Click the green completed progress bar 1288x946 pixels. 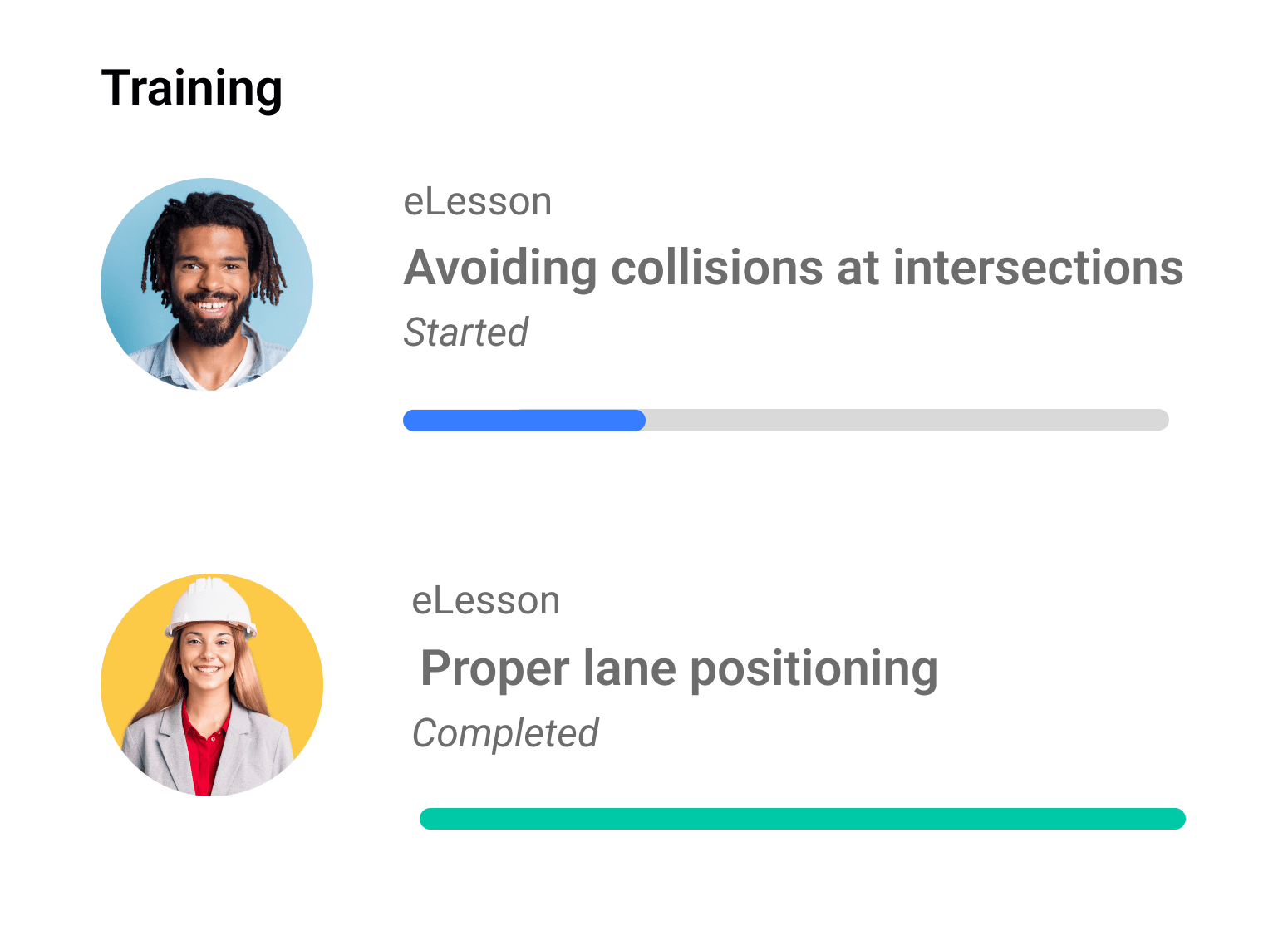pyautogui.click(x=803, y=819)
